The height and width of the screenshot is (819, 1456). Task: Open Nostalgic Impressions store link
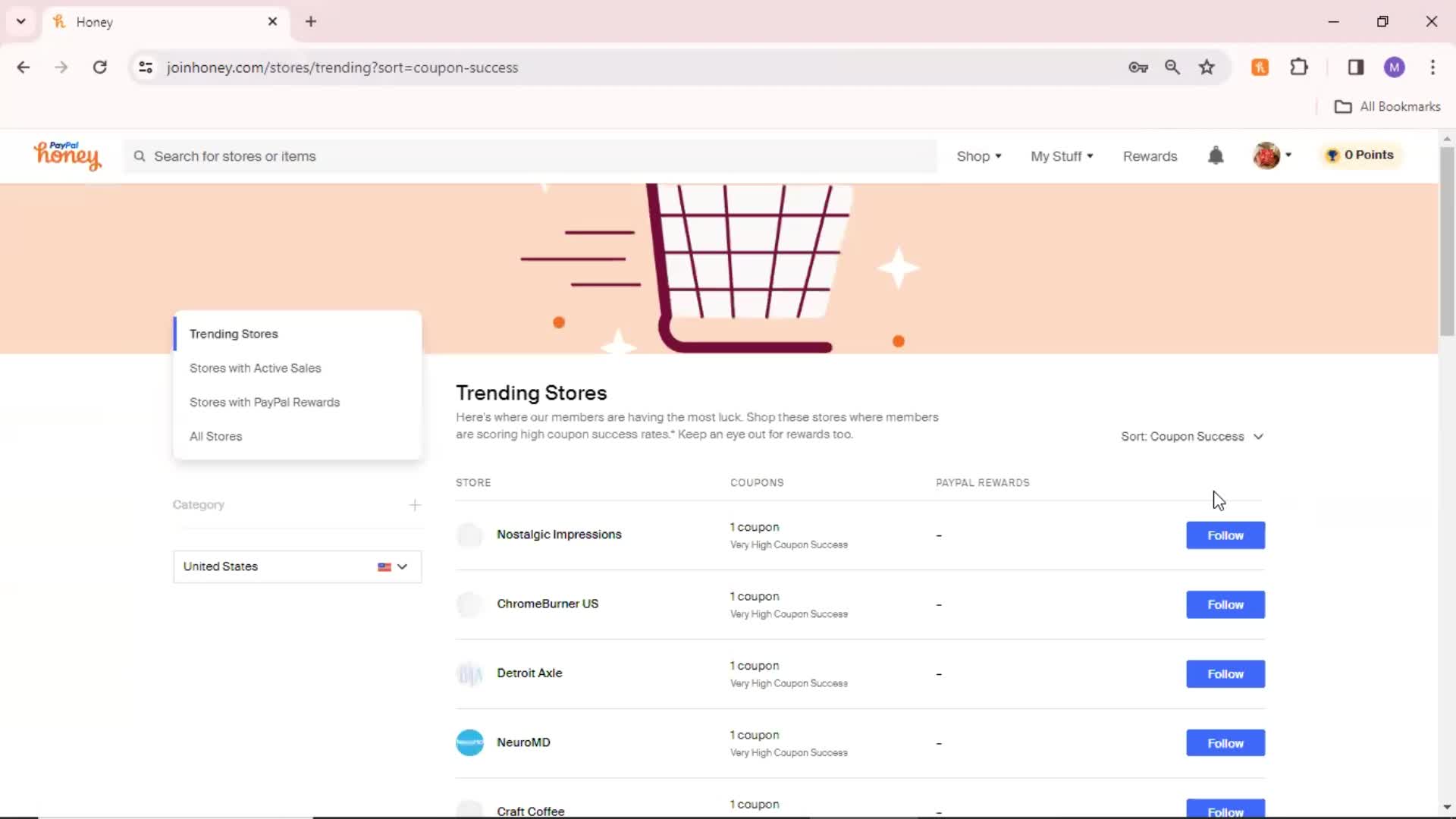(x=559, y=535)
